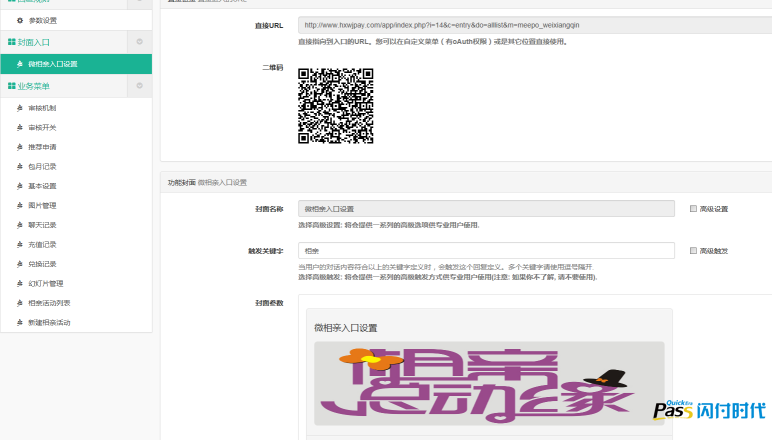Click the icon beside 基本设置

(x=20, y=186)
